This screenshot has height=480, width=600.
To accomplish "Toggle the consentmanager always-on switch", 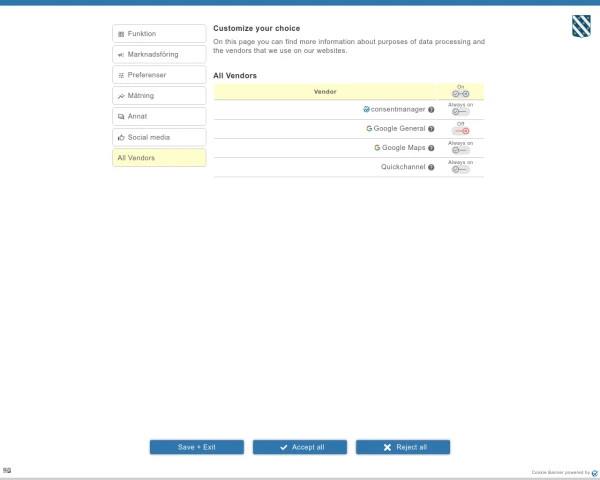I will (x=460, y=112).
